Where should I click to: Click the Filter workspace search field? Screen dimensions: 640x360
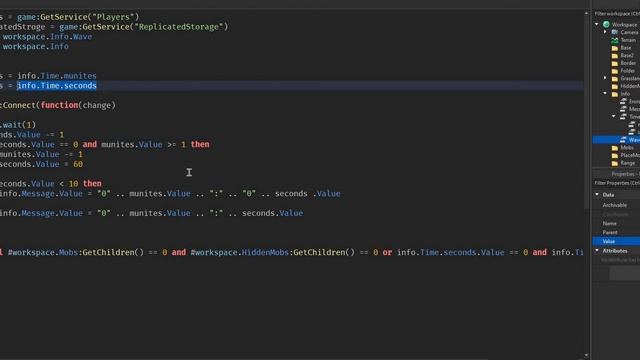tap(616, 14)
